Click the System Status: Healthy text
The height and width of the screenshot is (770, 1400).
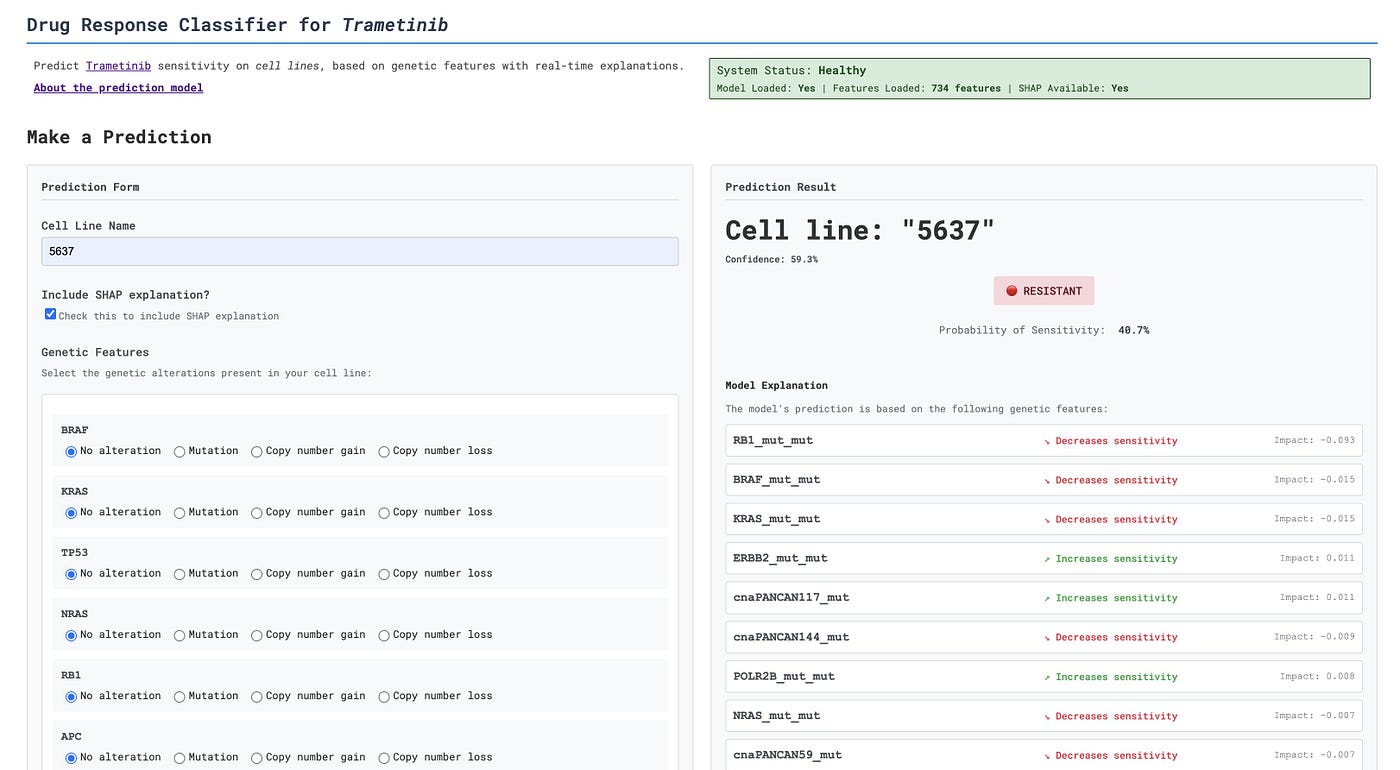pyautogui.click(x=791, y=70)
